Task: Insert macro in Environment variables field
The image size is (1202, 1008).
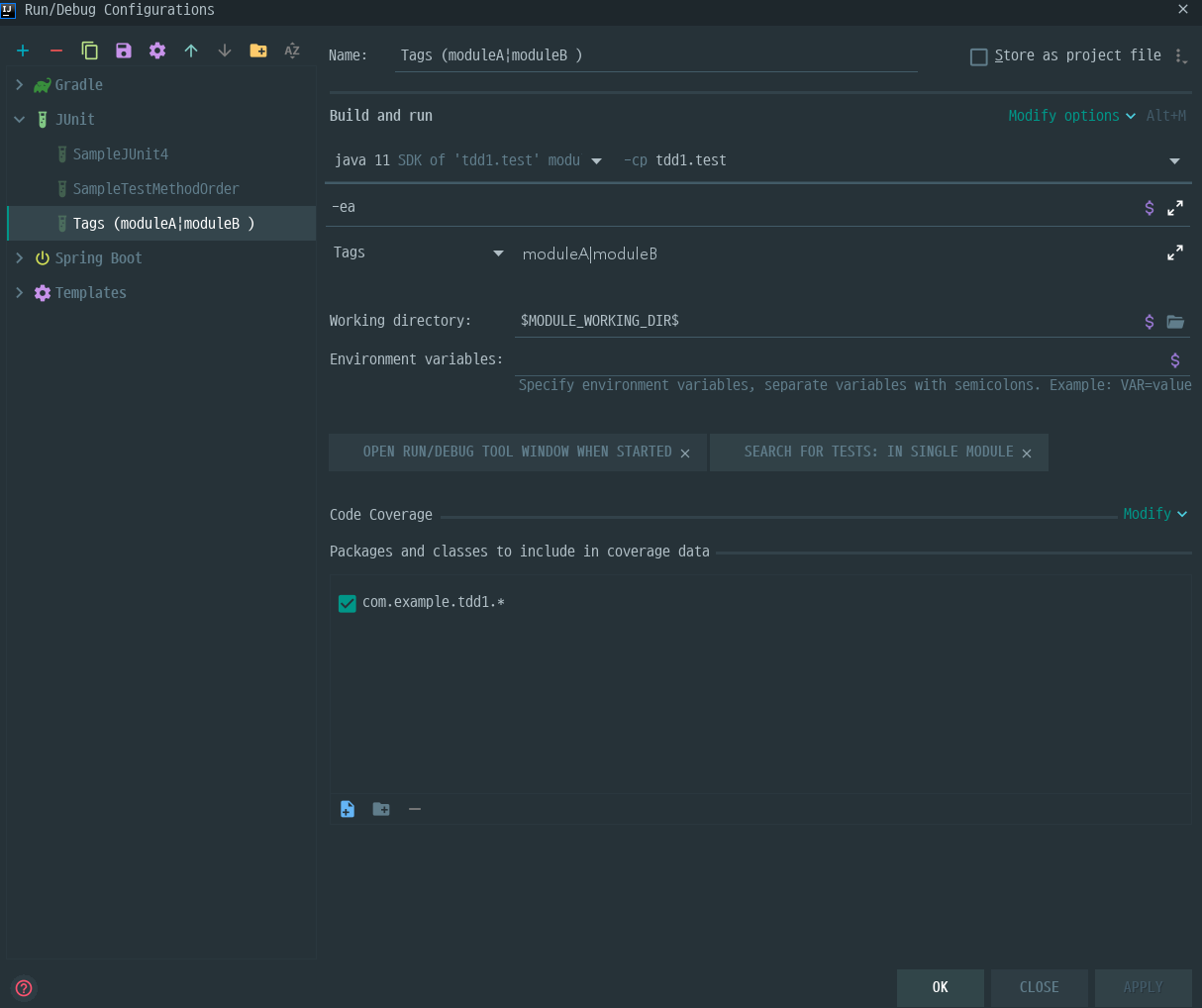Action: pos(1175,360)
